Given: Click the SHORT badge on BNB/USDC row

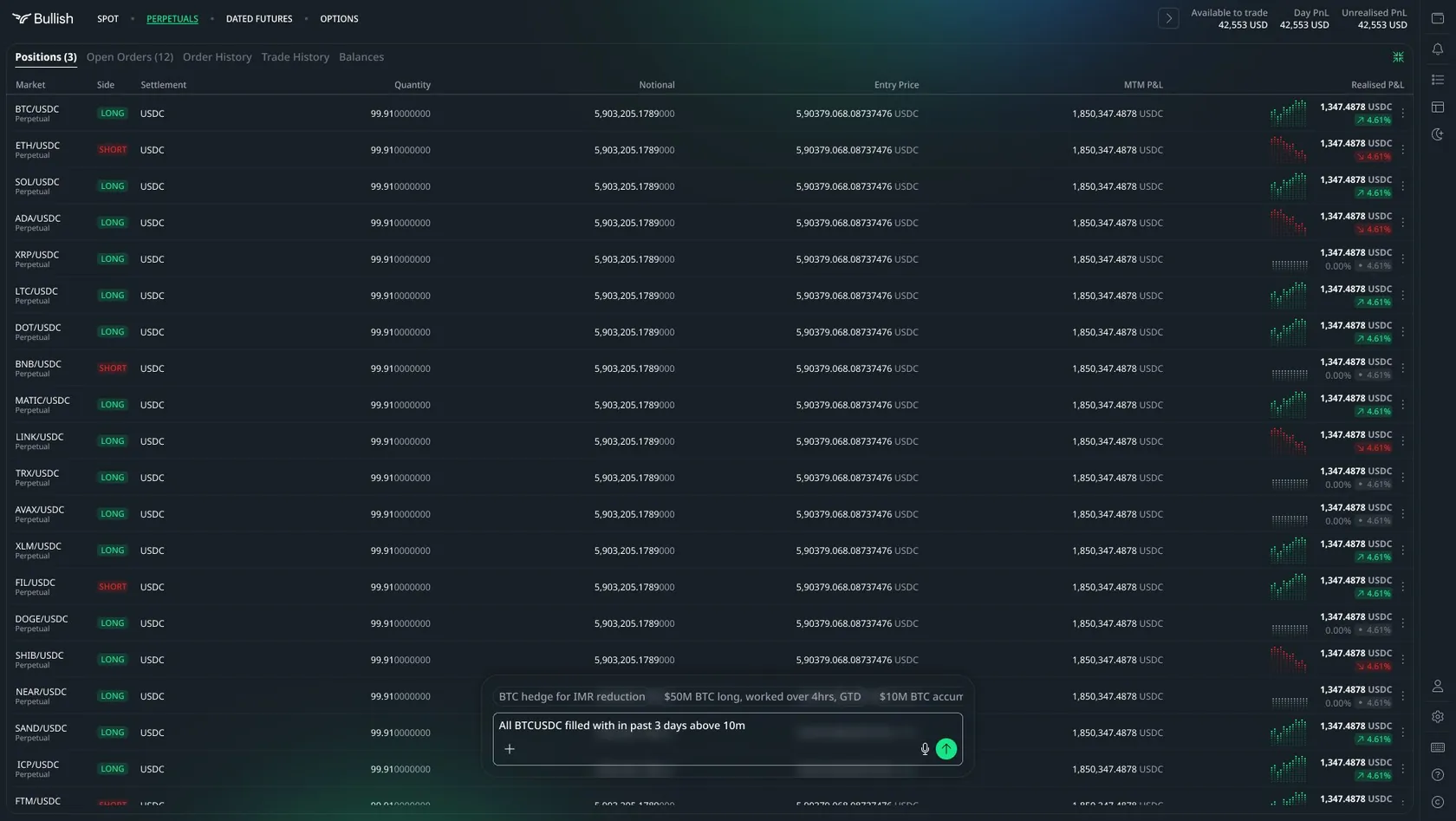Looking at the screenshot, I should pos(113,368).
